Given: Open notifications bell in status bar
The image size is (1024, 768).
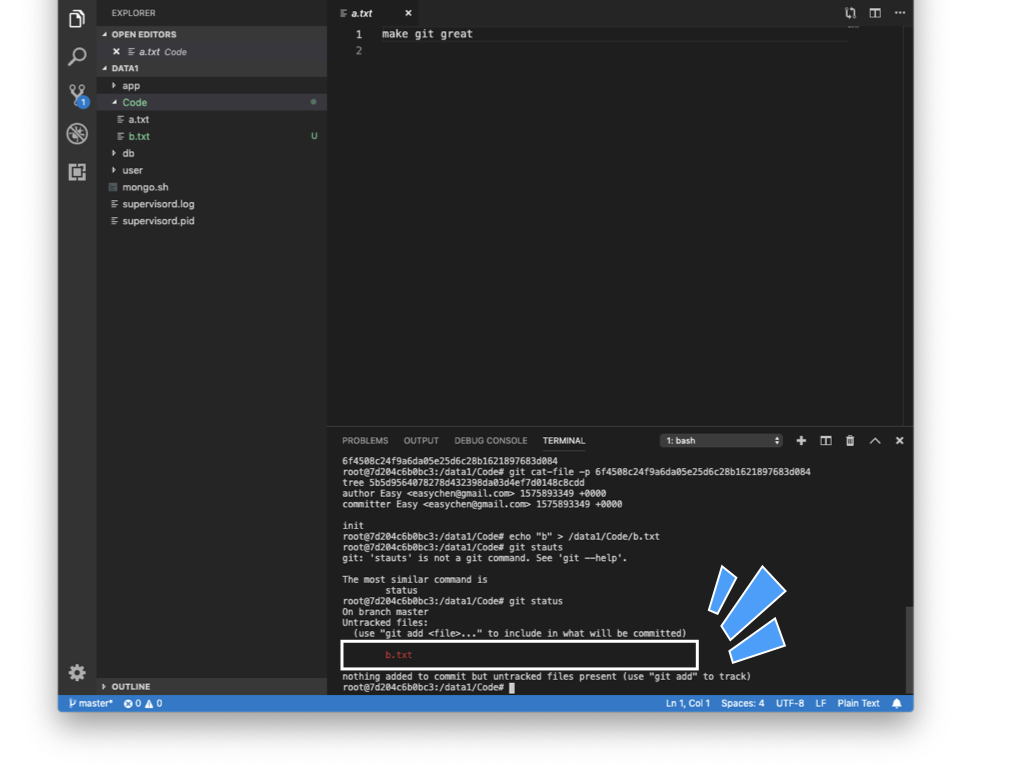Looking at the screenshot, I should [897, 704].
